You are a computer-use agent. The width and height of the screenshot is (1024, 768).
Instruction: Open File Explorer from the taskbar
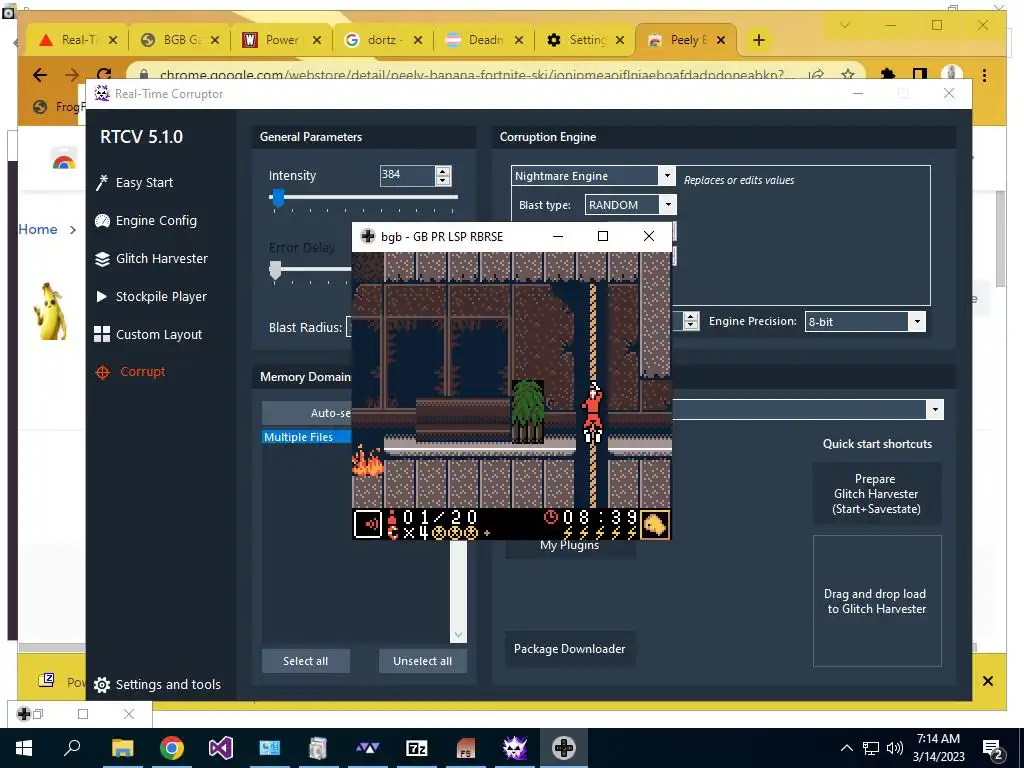point(123,748)
